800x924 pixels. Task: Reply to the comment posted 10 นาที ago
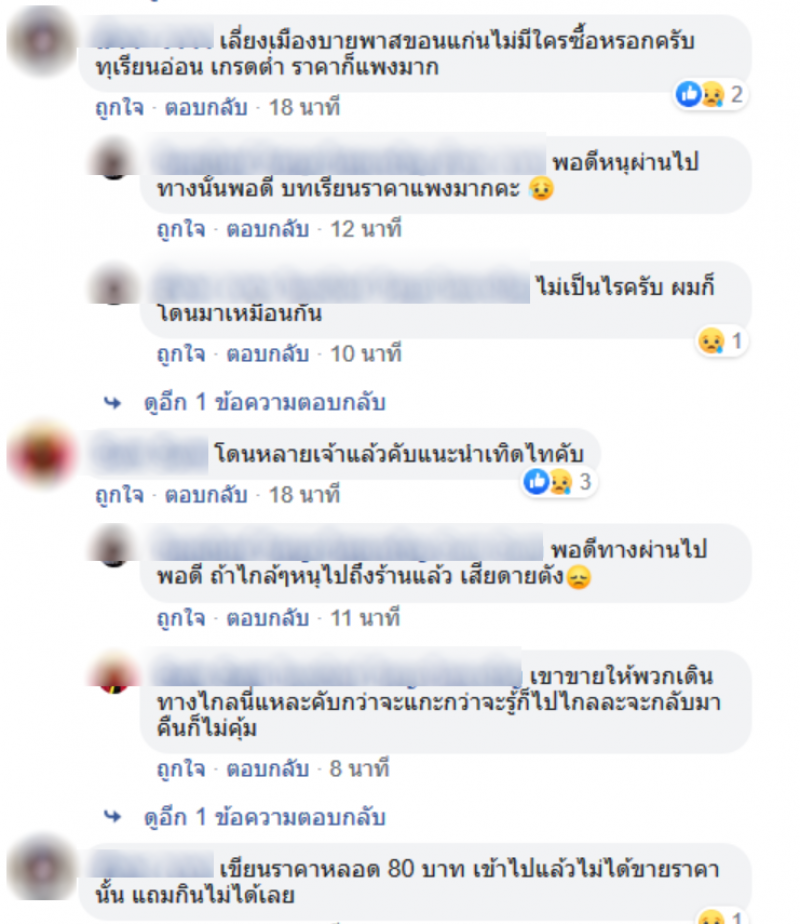coord(267,354)
